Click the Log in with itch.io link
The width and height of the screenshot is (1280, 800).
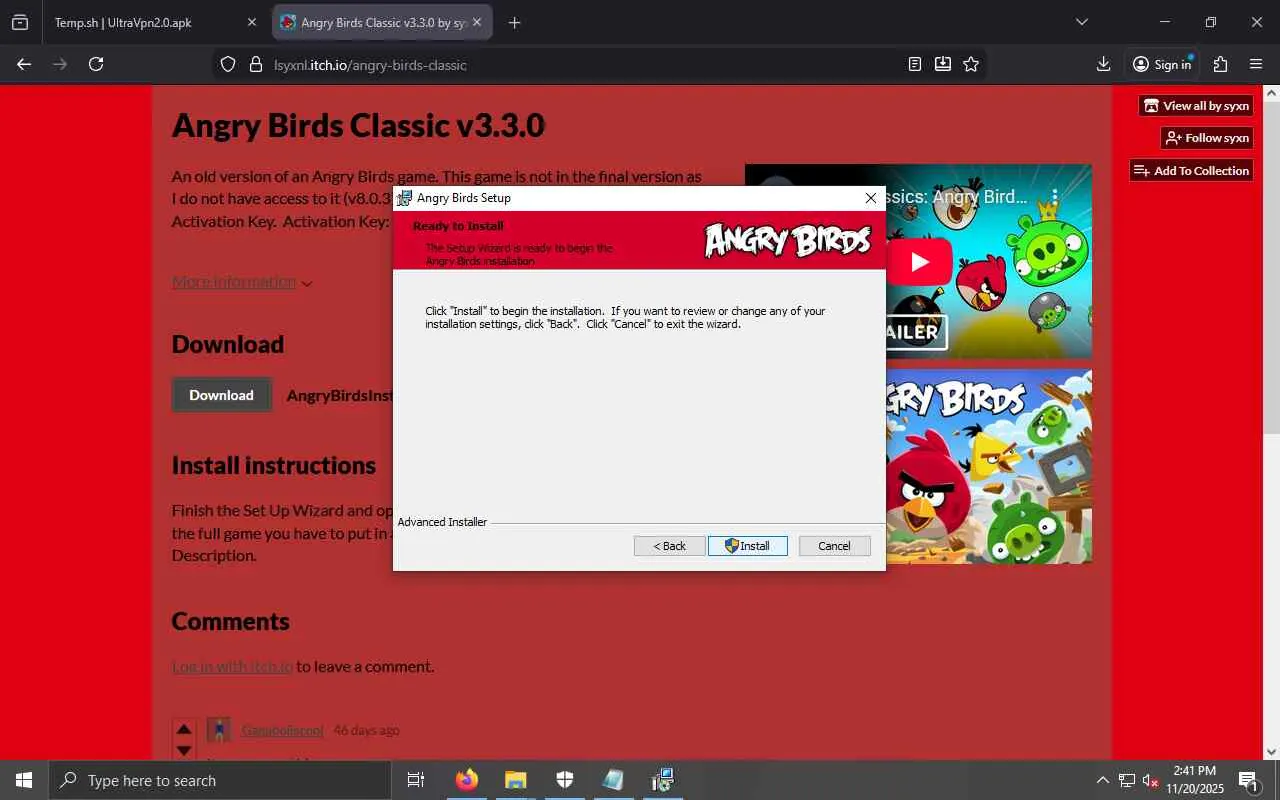pyautogui.click(x=232, y=666)
